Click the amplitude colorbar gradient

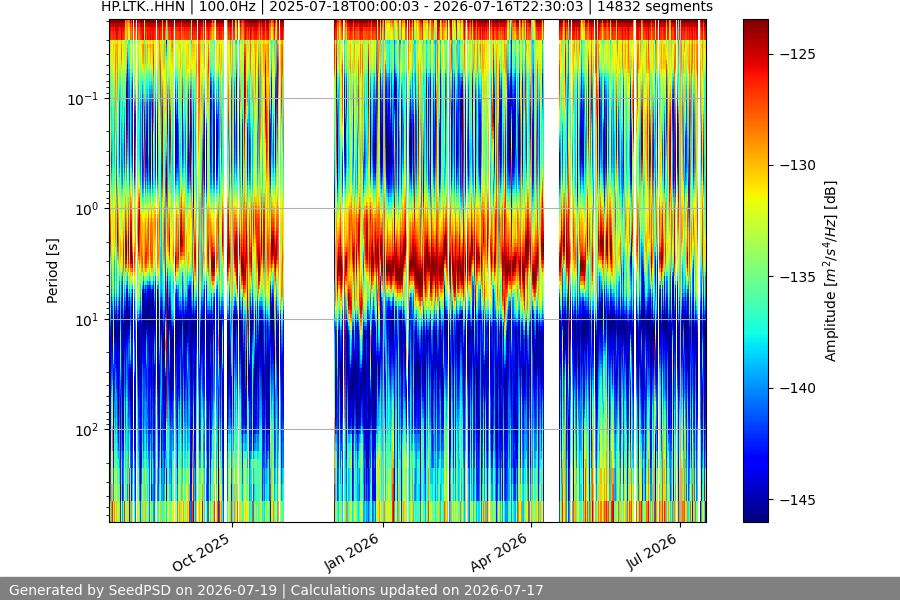pos(755,271)
